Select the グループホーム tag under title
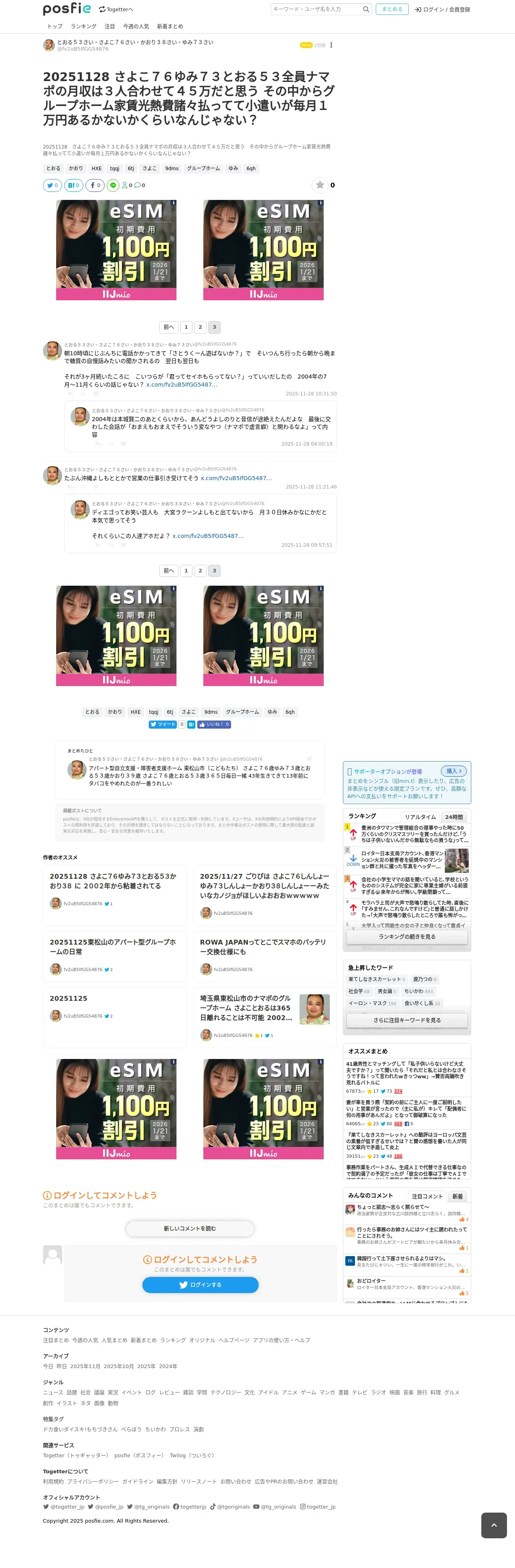This screenshot has width=515, height=1568. [x=203, y=169]
